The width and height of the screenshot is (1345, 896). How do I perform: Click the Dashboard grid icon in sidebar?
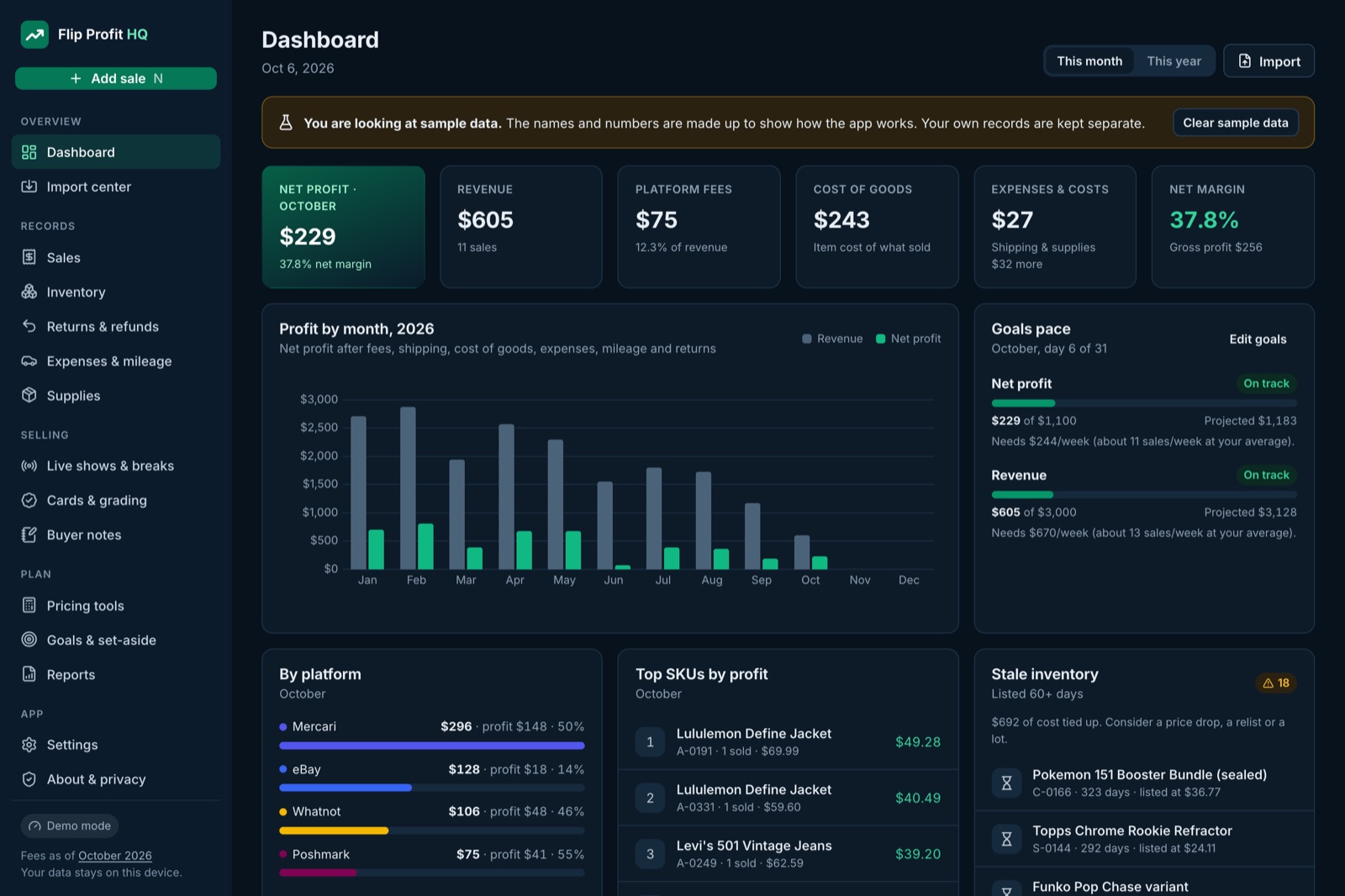point(29,152)
